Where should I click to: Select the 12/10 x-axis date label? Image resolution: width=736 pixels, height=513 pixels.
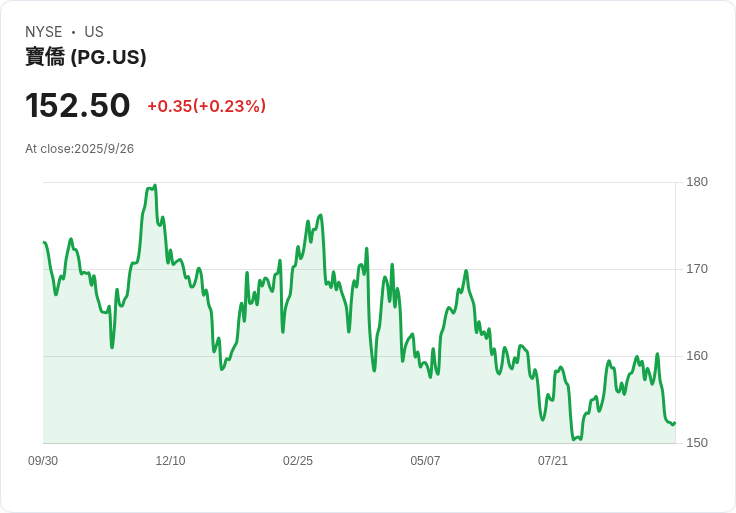pyautogui.click(x=170, y=461)
